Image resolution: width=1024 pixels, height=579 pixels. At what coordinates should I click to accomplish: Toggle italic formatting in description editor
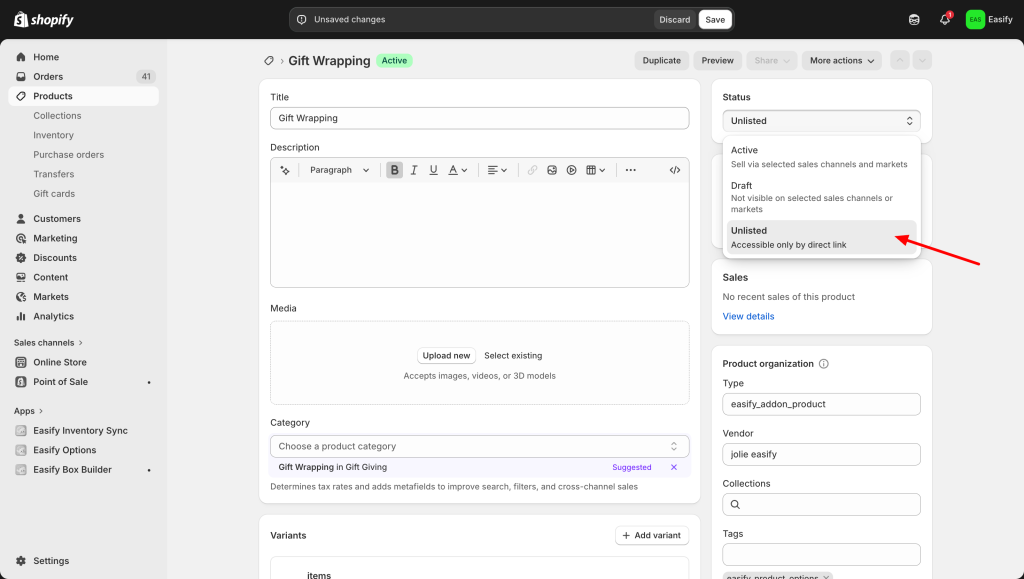(x=414, y=170)
